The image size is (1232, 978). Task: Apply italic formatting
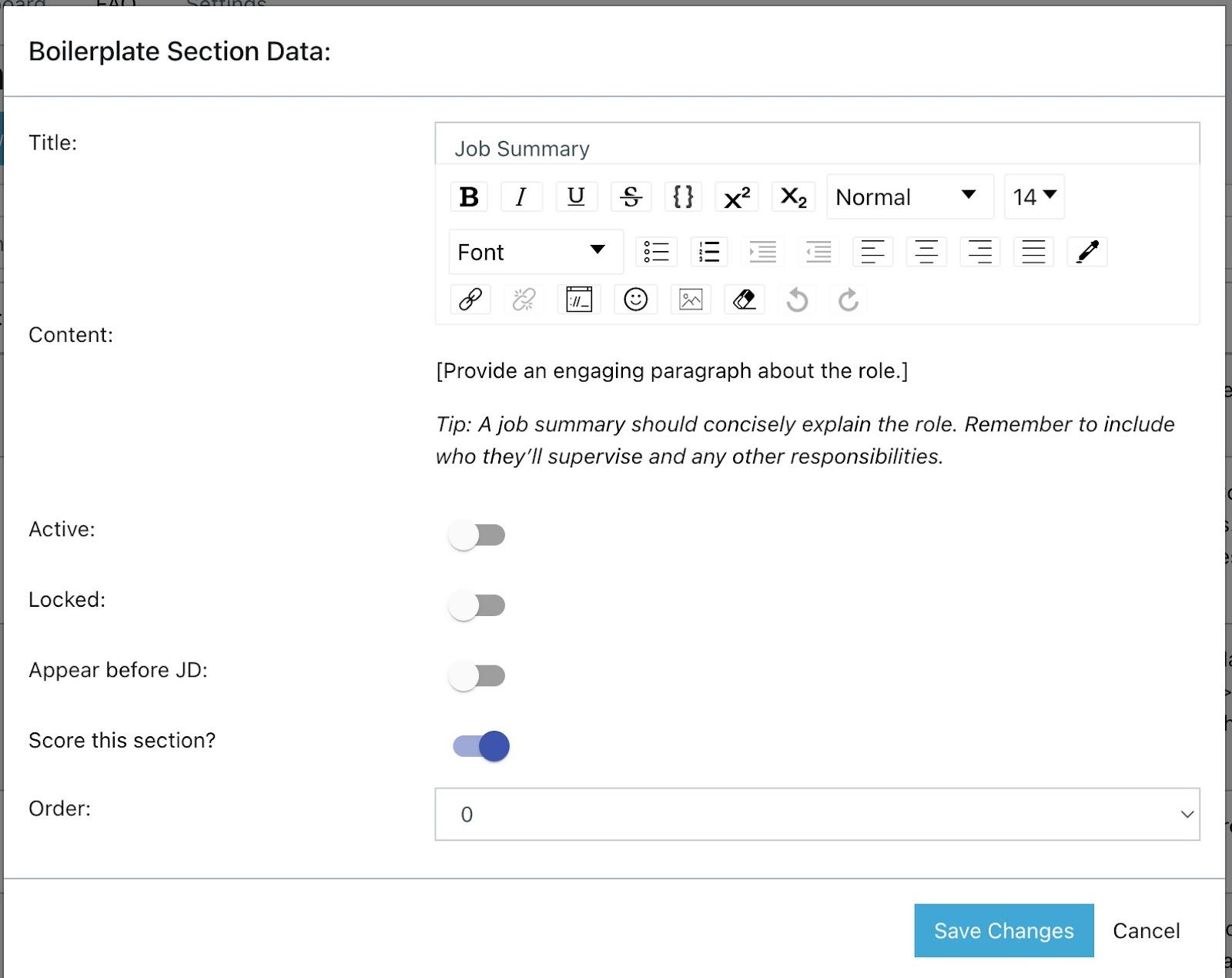[521, 197]
